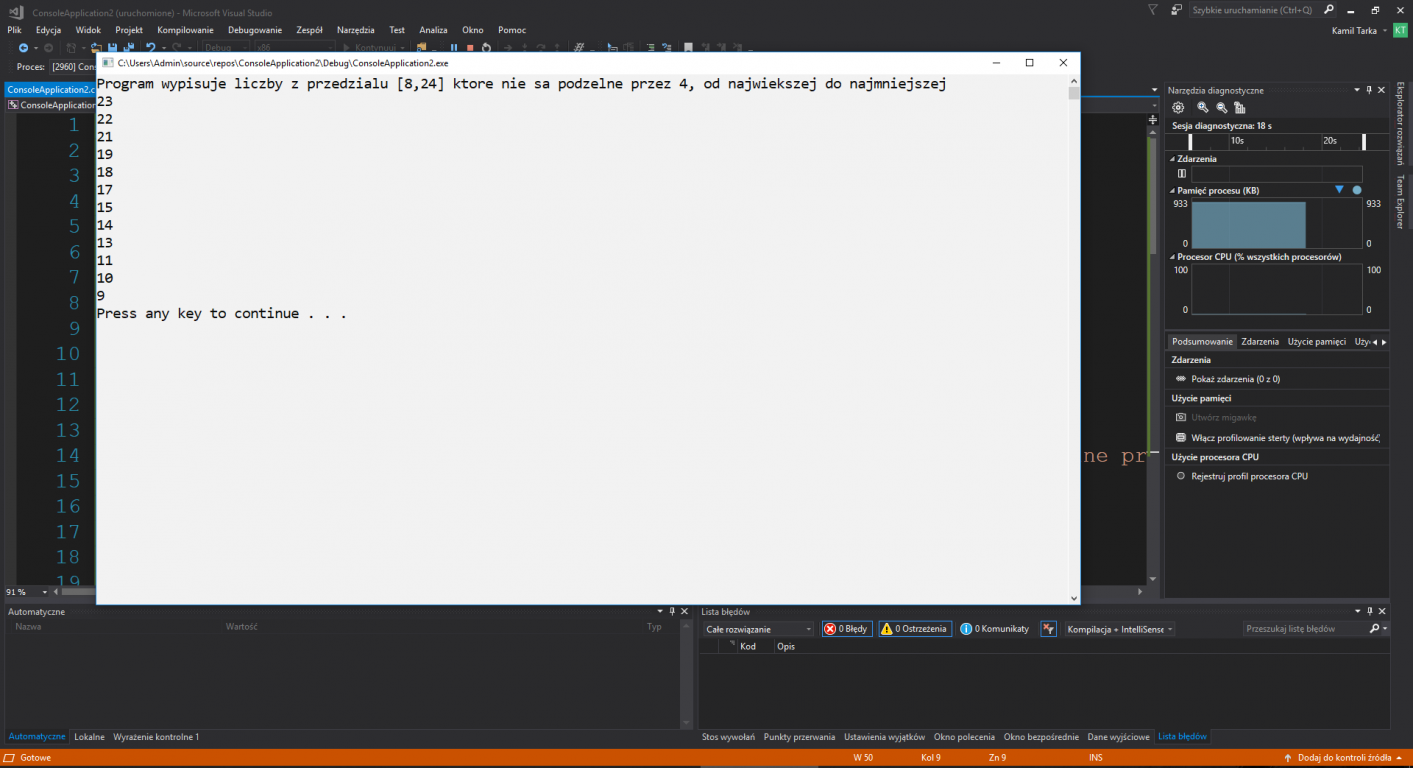
Task: Click Dodaj do kontroli źródła in status bar
Action: click(1345, 758)
